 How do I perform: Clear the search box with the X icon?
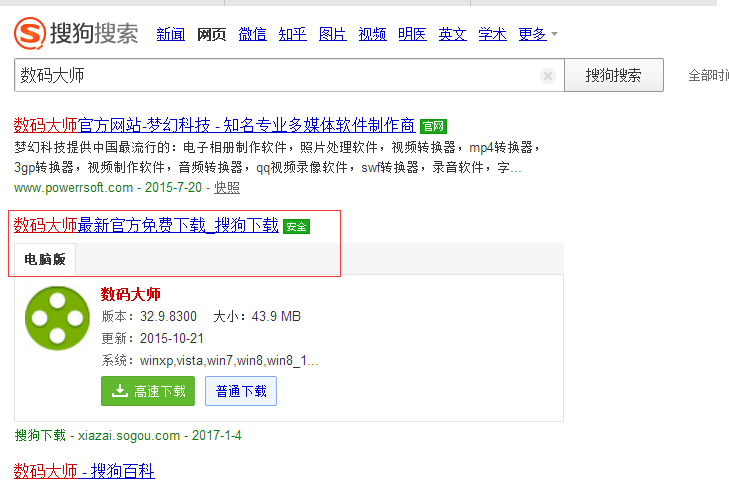click(548, 75)
